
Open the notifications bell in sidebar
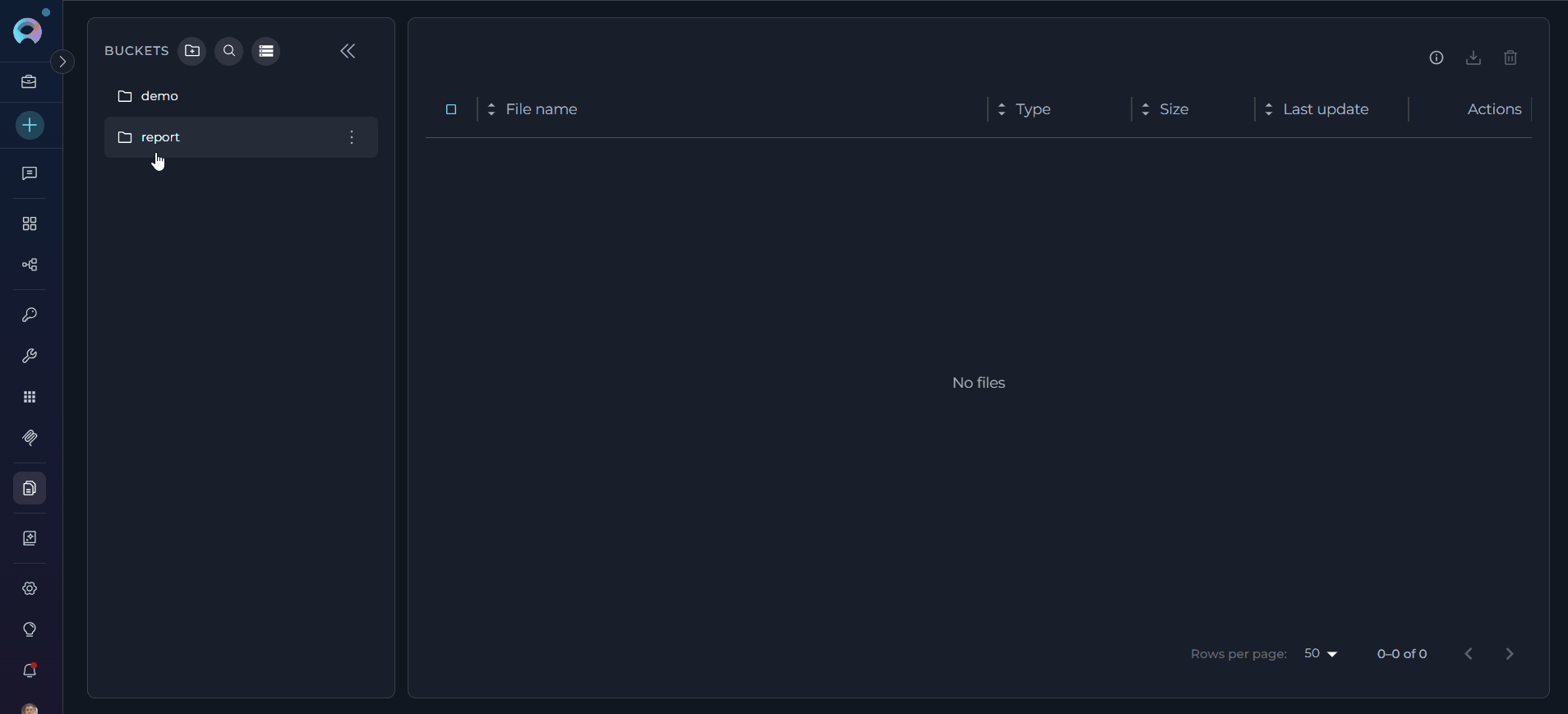[x=30, y=670]
